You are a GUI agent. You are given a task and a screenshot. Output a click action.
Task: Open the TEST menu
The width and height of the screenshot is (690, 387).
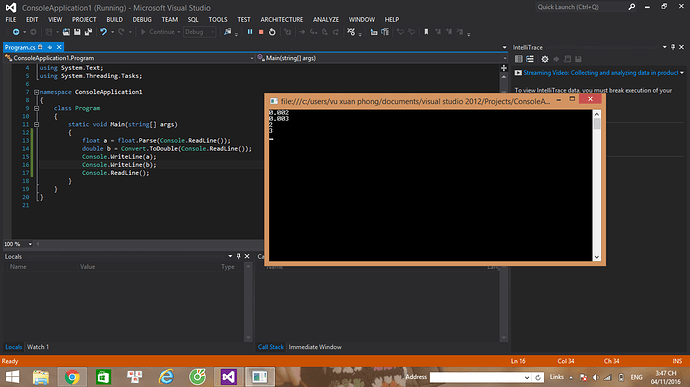coord(244,19)
